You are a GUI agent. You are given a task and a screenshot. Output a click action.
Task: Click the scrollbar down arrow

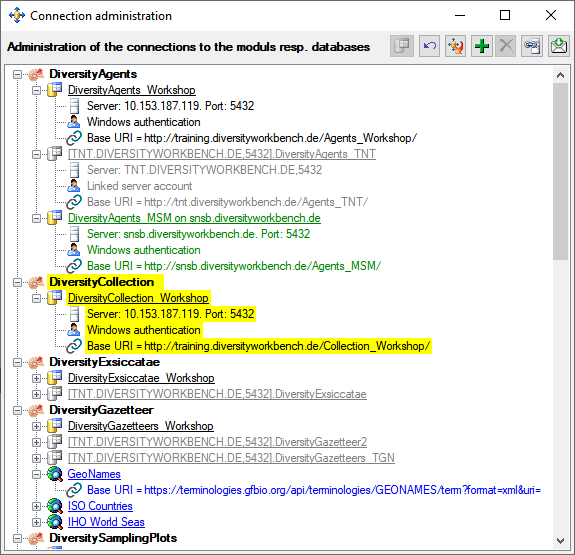click(x=560, y=540)
